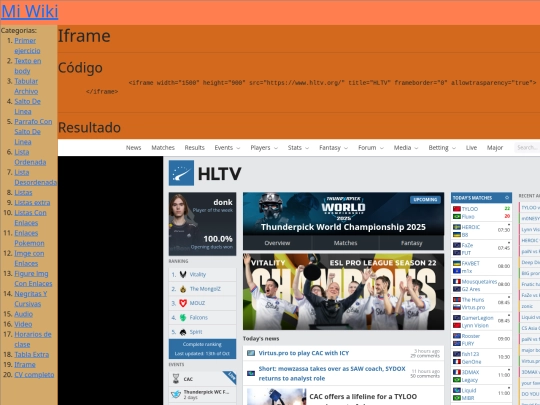The image size is (540, 405).
Task: Open the Tabular Archivo link
Action: click(x=26, y=86)
